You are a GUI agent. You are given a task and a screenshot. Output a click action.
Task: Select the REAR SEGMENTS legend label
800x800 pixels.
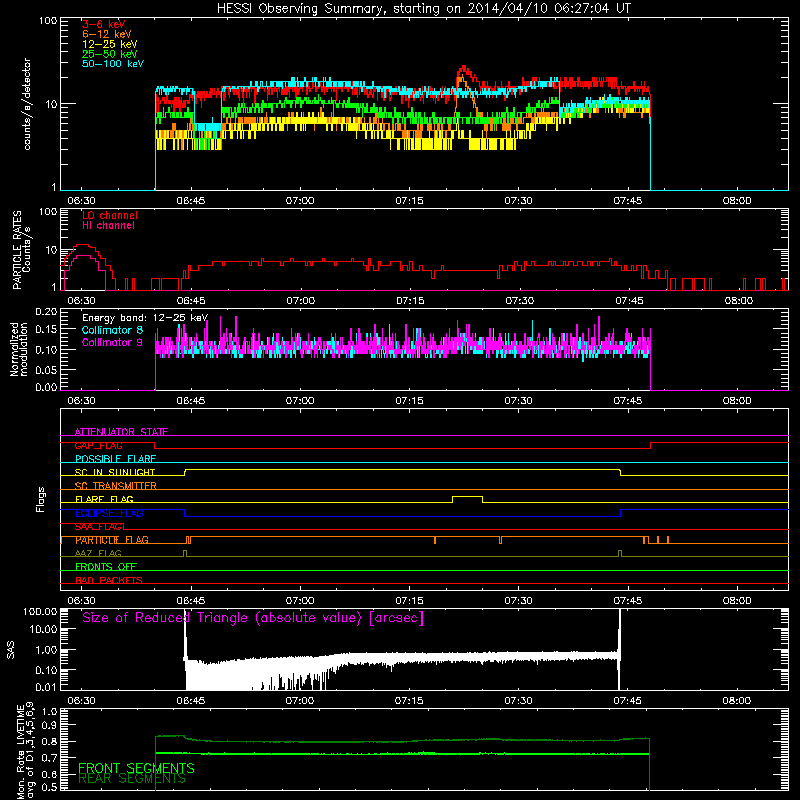[x=132, y=779]
